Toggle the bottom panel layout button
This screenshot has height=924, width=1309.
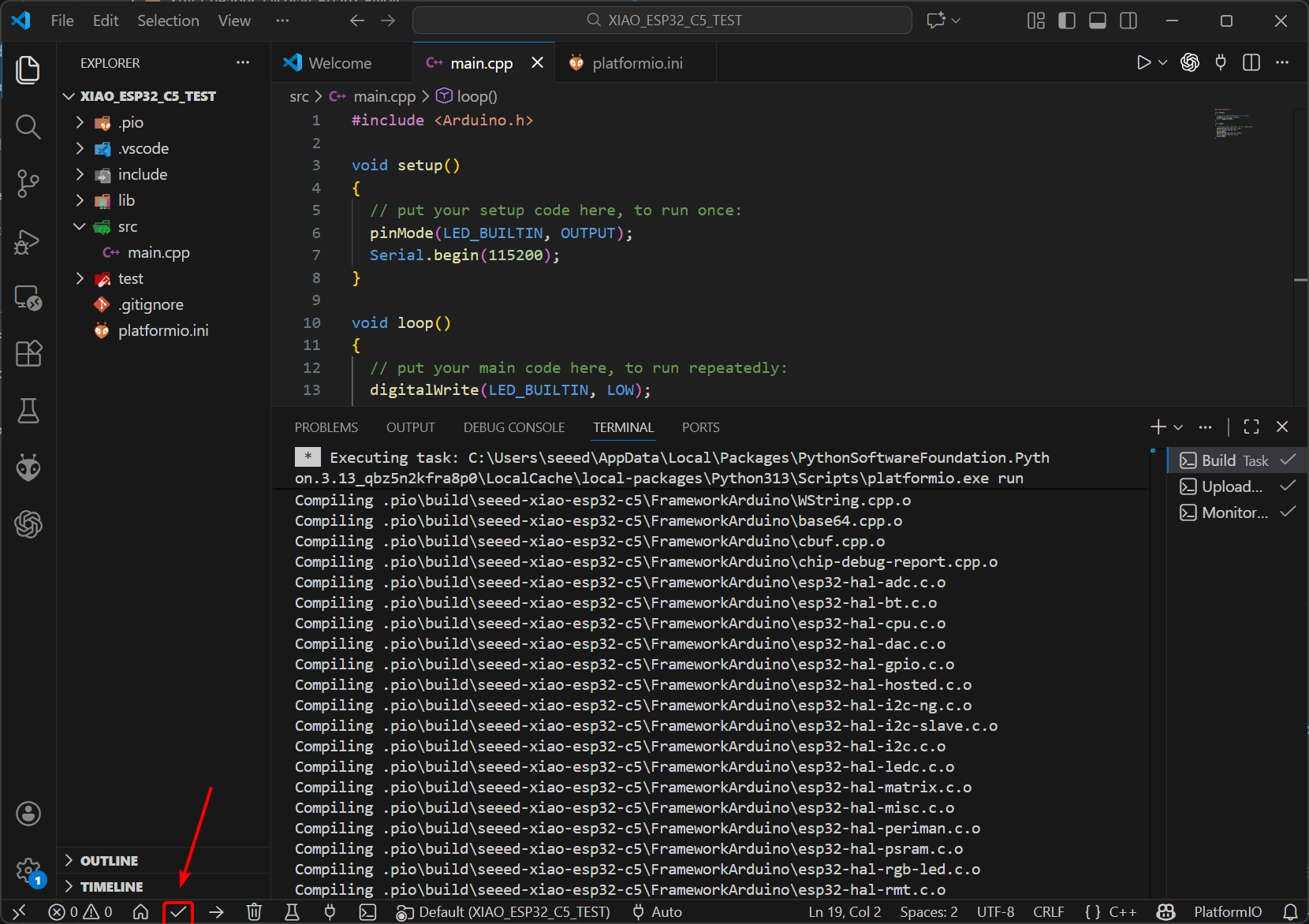[x=1097, y=20]
